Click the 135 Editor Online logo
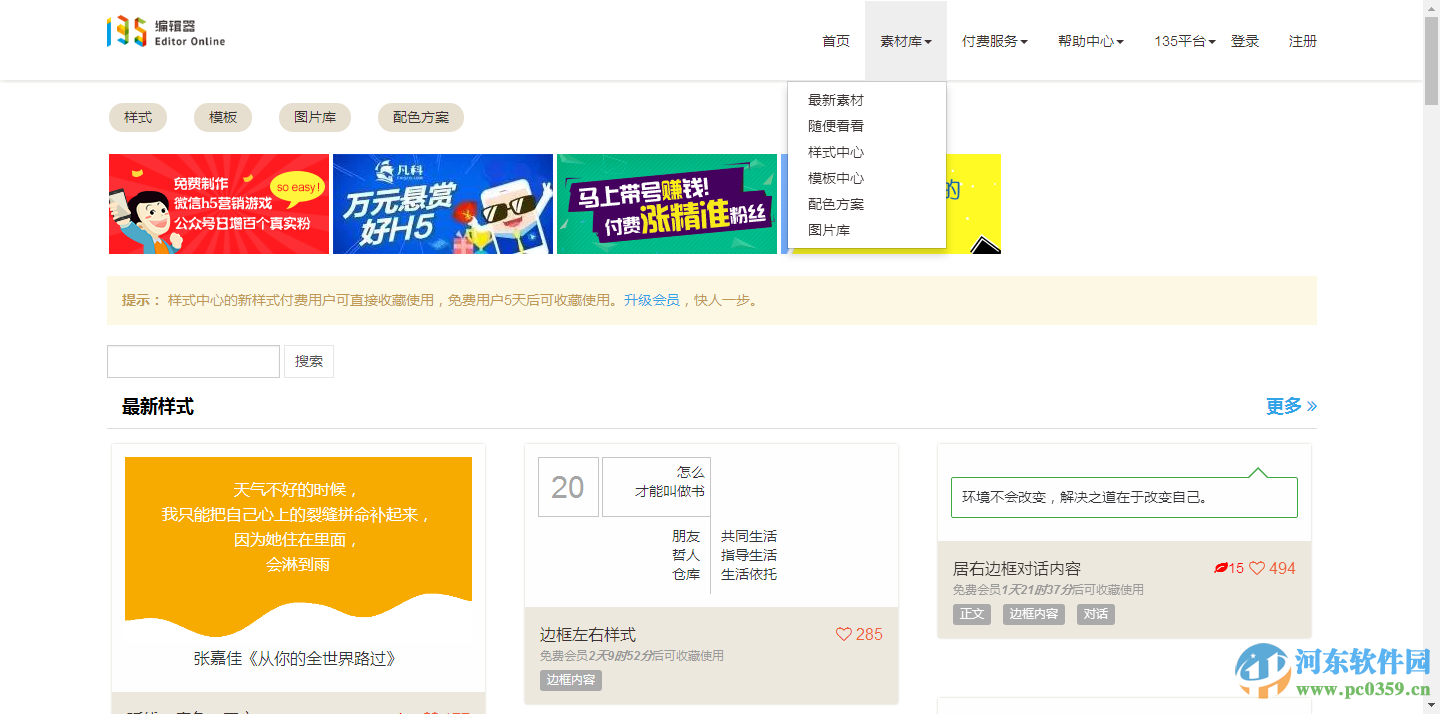 point(166,32)
